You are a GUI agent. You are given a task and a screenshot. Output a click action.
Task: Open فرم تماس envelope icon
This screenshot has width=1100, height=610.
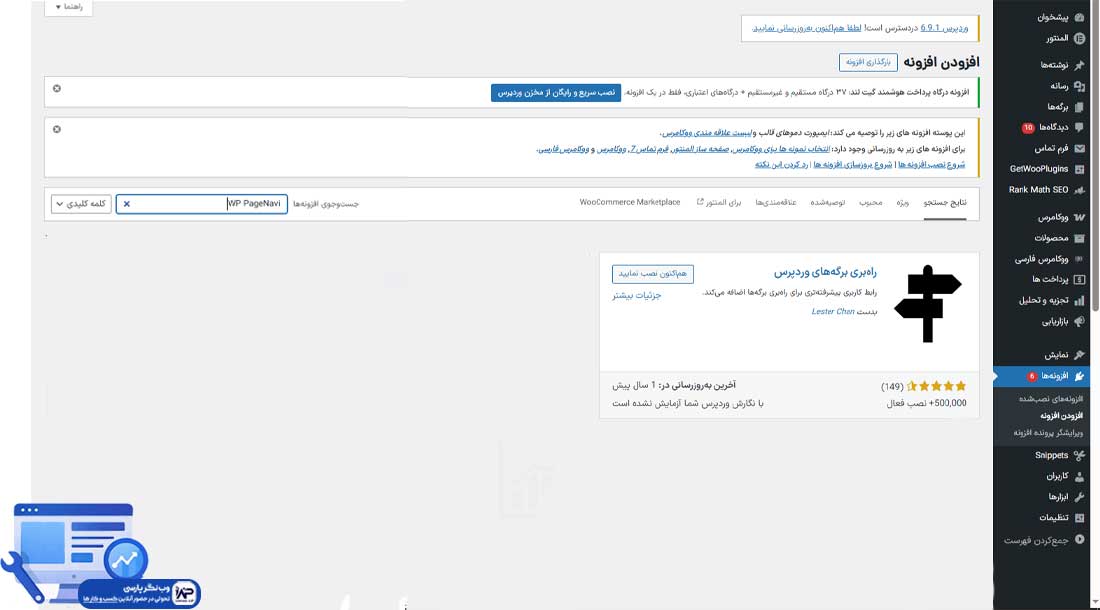1079,148
